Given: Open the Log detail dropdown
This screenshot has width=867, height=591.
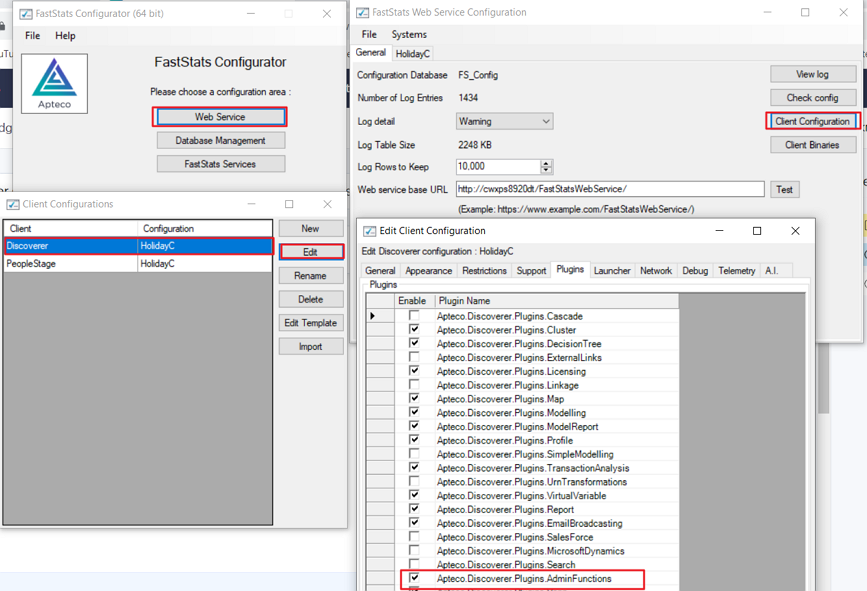Looking at the screenshot, I should (504, 121).
